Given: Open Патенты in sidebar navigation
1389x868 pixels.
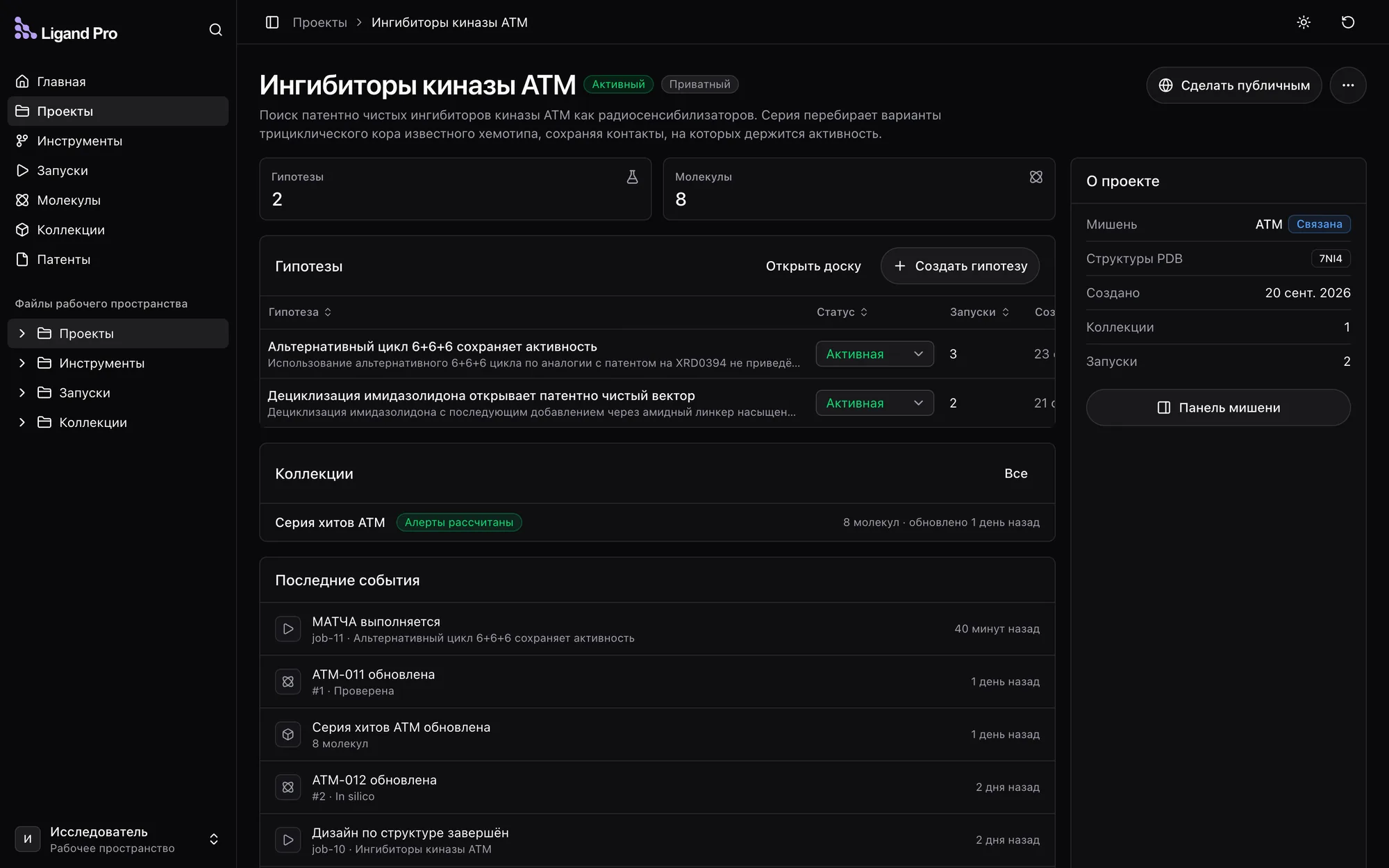Looking at the screenshot, I should 118,259.
